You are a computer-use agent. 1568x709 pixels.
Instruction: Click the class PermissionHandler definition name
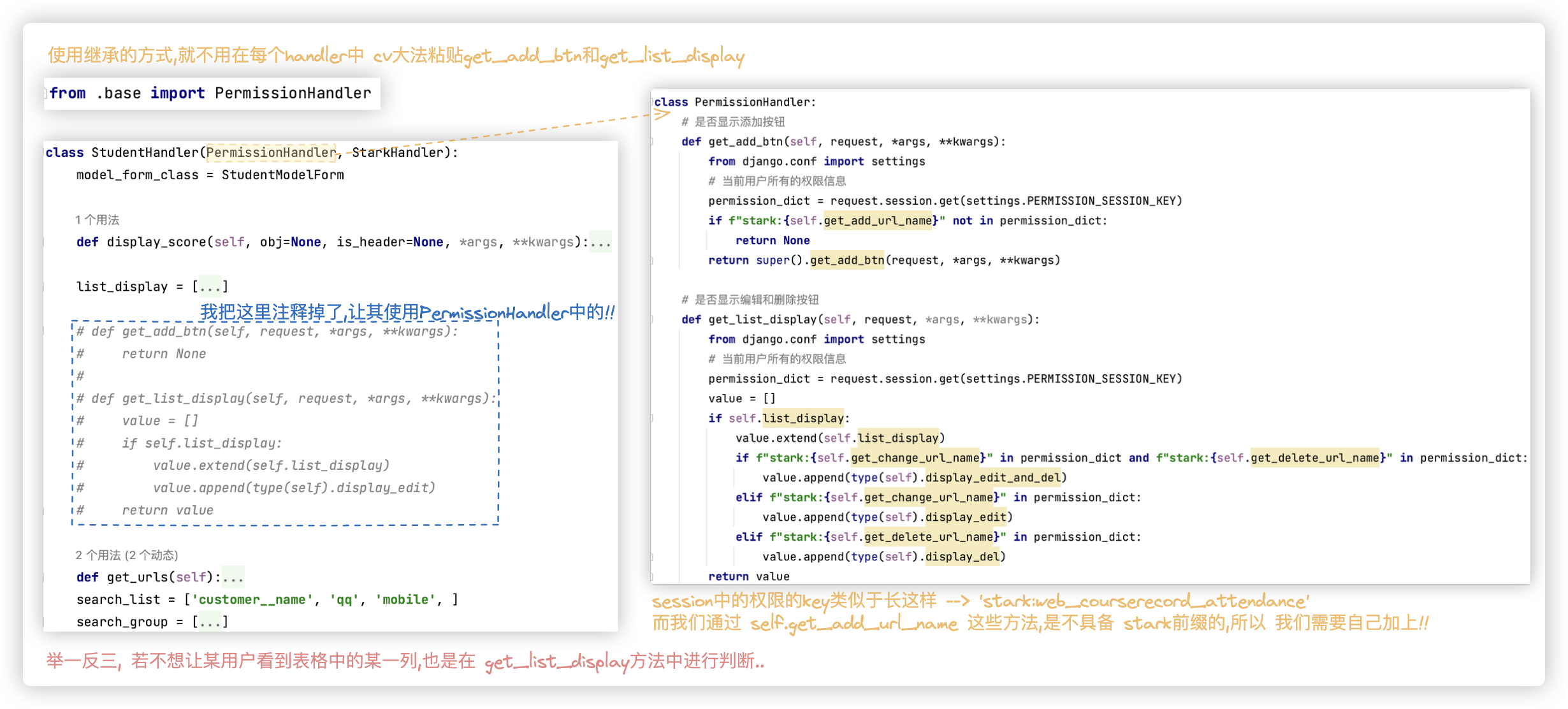[751, 102]
